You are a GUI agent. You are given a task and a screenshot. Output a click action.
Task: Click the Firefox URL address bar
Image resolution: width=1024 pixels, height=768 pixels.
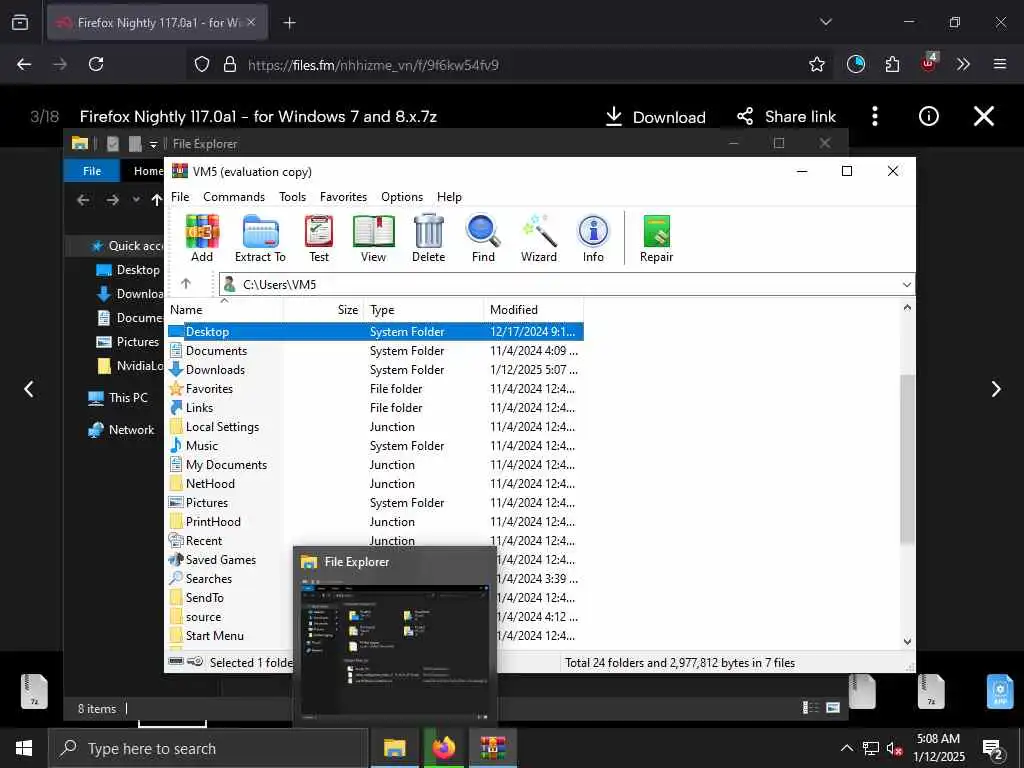pos(507,65)
